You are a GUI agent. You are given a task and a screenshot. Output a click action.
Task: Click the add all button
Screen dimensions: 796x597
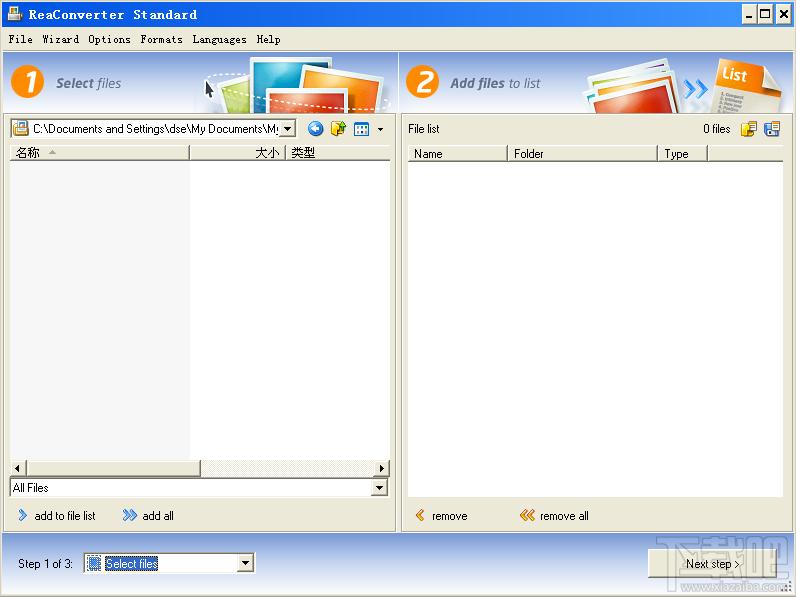pos(148,516)
